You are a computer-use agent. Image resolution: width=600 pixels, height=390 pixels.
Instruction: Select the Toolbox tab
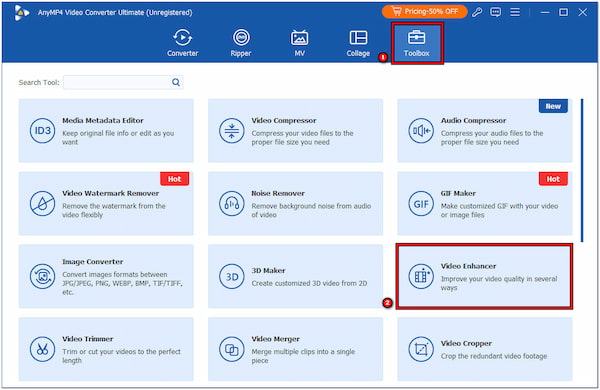coord(417,43)
